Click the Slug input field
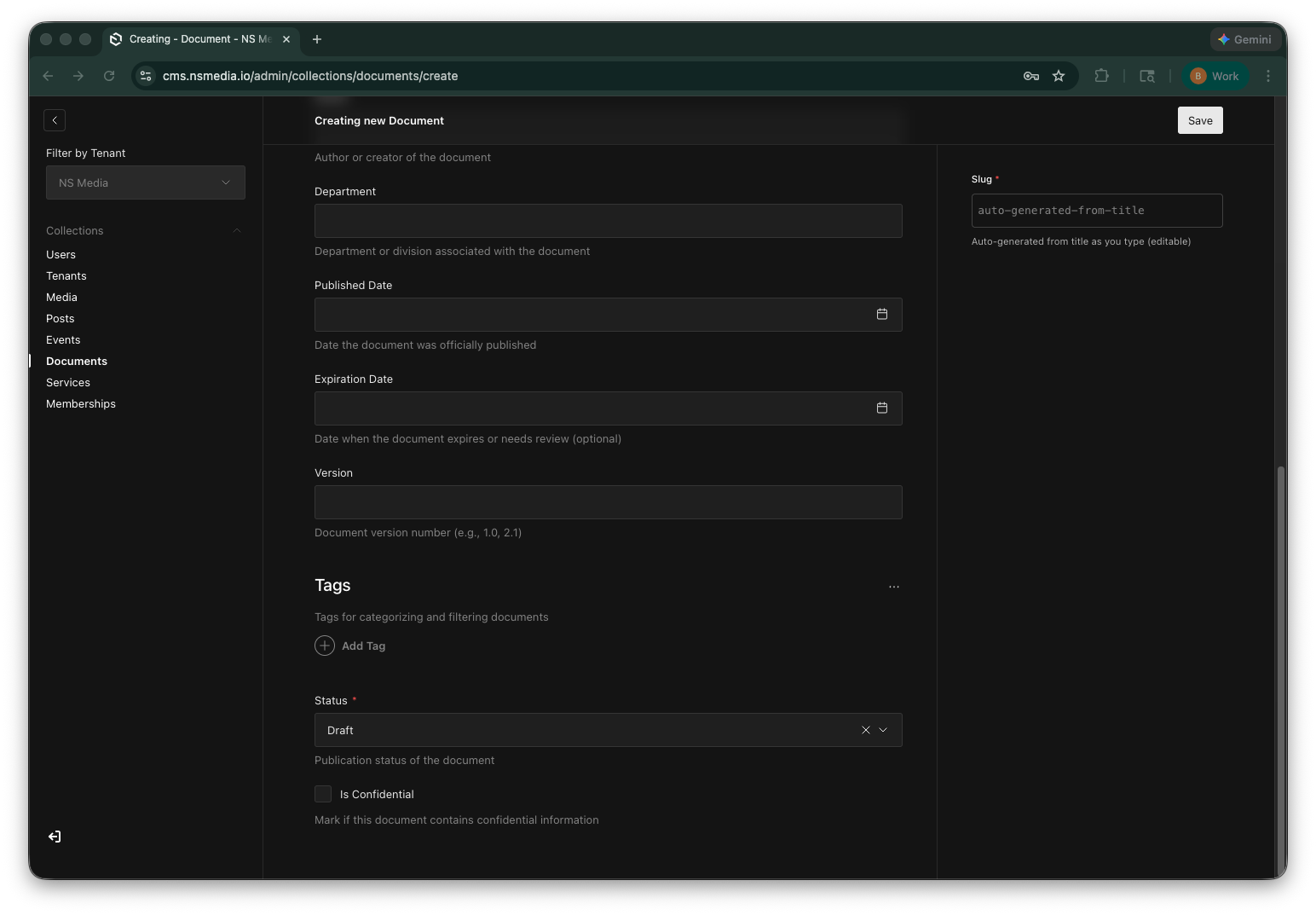This screenshot has height=915, width=1316. tap(1097, 211)
